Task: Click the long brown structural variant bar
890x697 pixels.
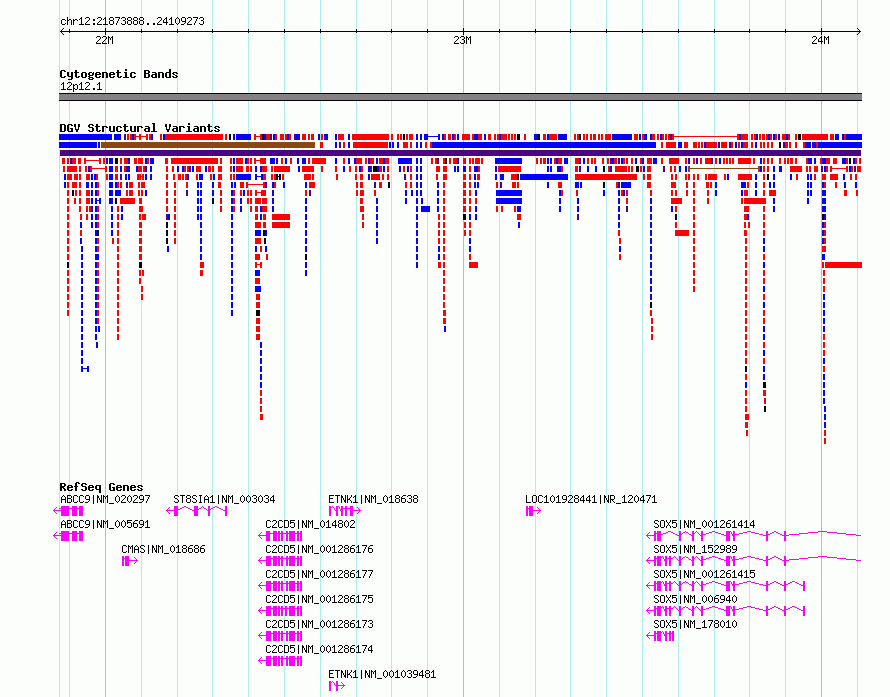Action: [208, 145]
